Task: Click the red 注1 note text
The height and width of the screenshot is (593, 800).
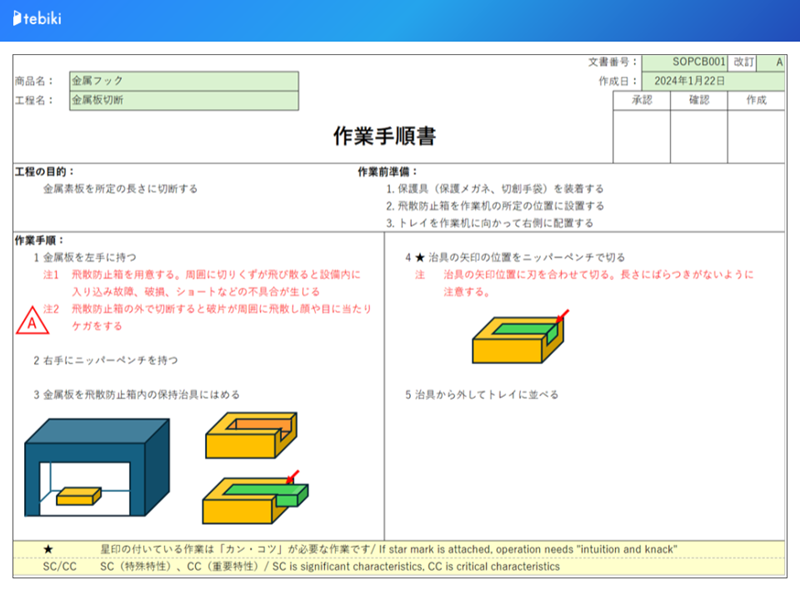Action: coord(202,283)
